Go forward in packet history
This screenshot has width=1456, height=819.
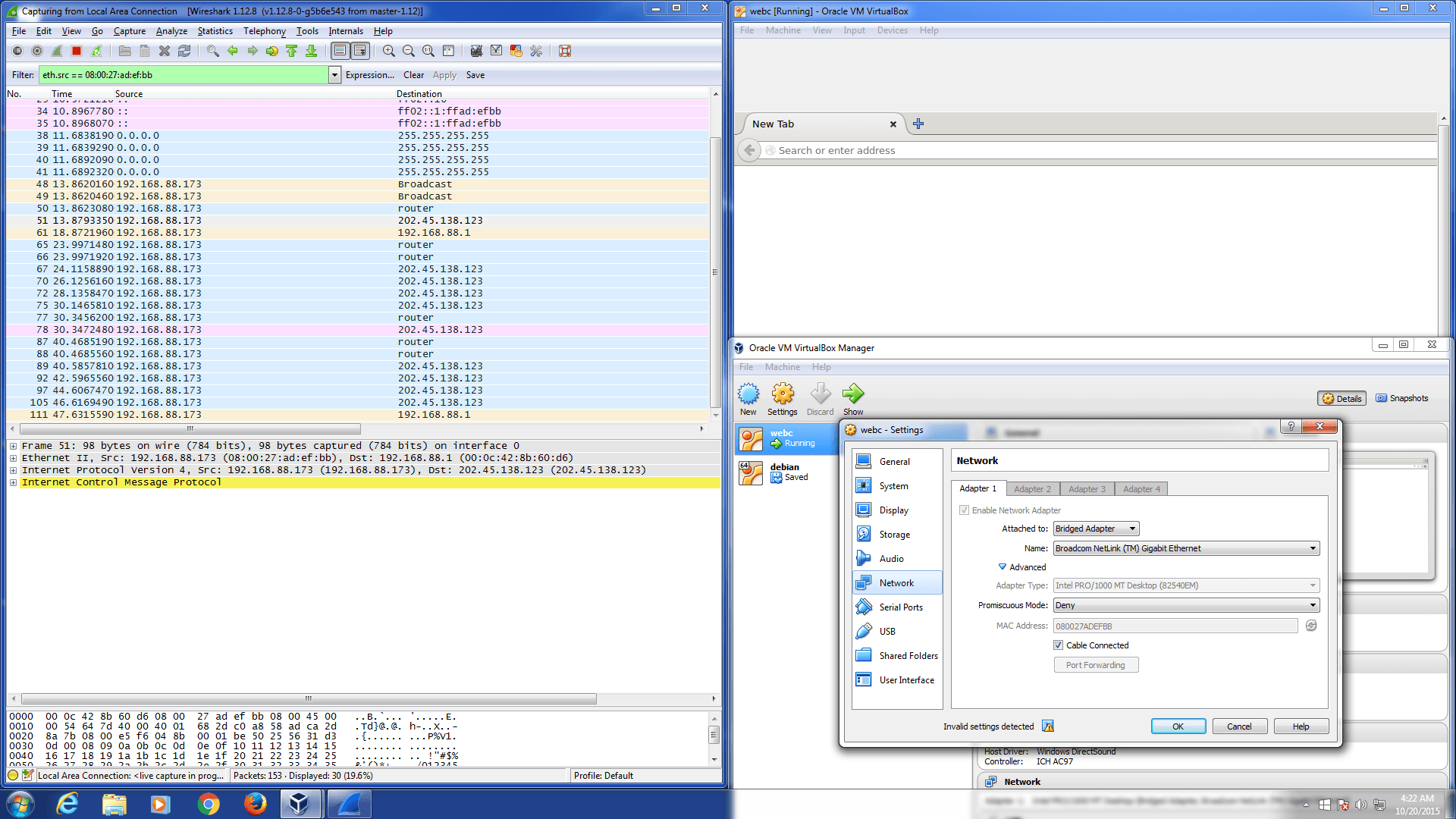(x=253, y=51)
